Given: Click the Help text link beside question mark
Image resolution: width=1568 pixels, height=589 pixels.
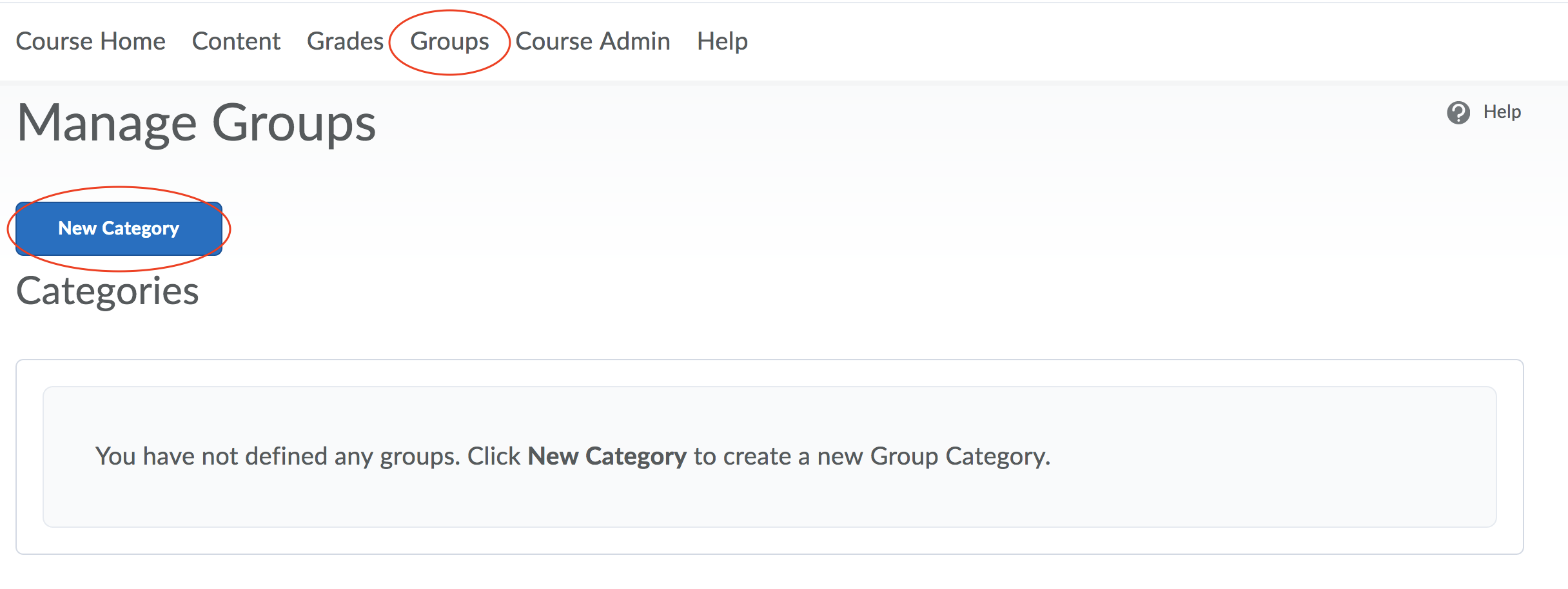Looking at the screenshot, I should (1502, 112).
